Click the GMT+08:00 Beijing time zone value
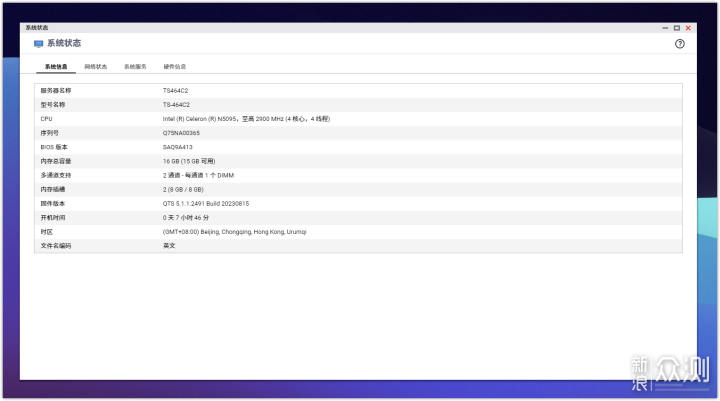The height and width of the screenshot is (401, 720). (234, 231)
